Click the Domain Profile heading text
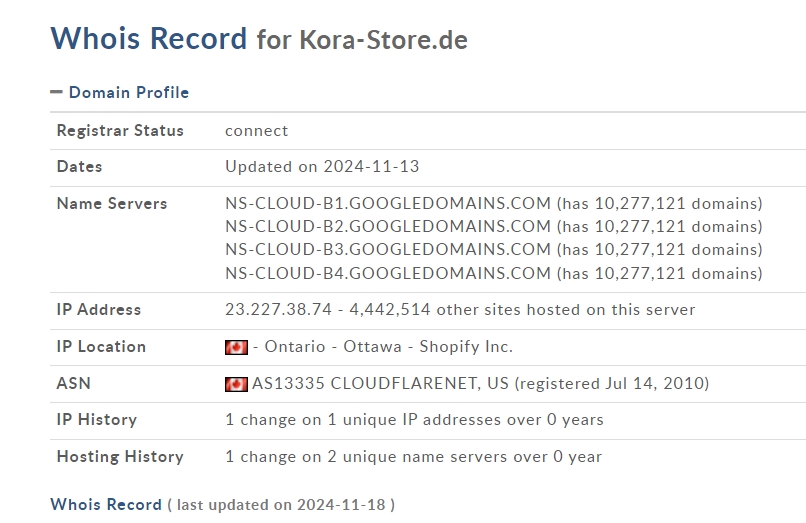Screen dimensions: 806x523 129,93
